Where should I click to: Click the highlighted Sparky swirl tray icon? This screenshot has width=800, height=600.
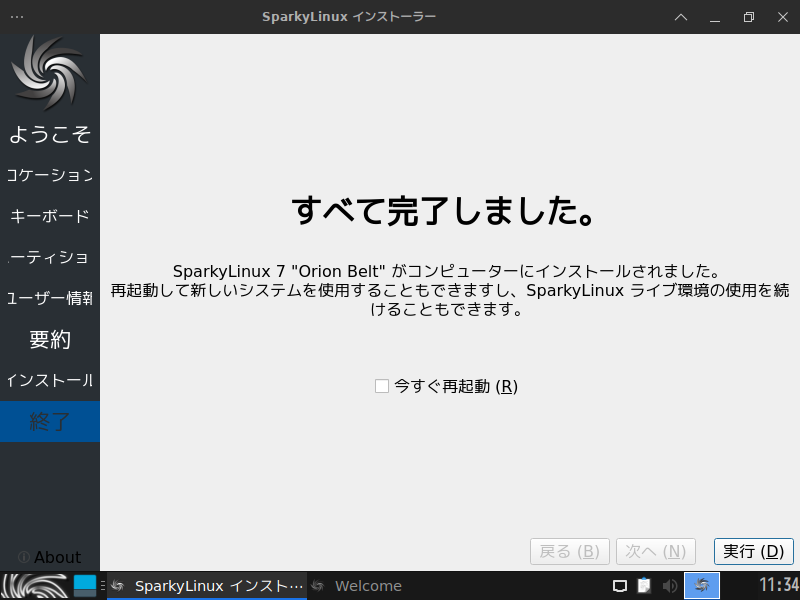702,585
